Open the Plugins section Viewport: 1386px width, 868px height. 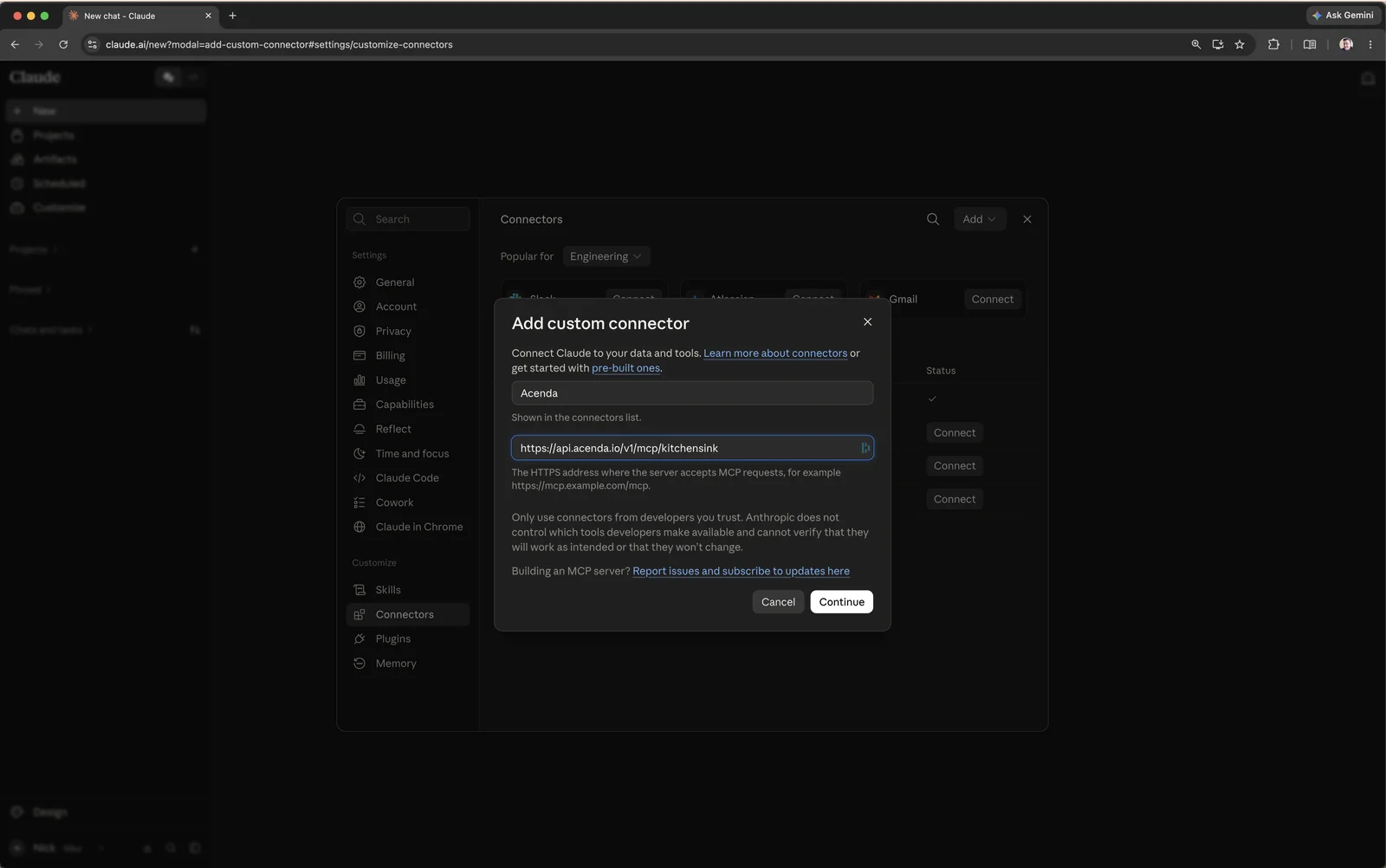(408, 638)
